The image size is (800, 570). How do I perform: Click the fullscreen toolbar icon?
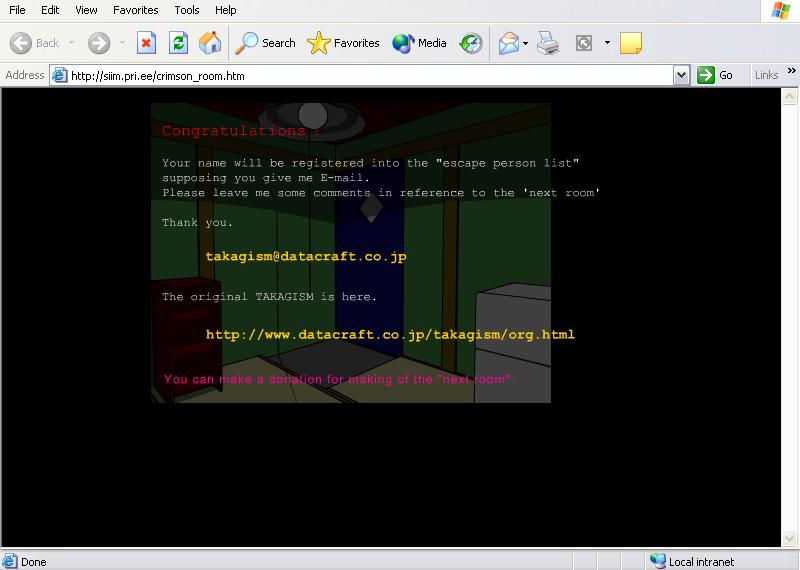(x=584, y=43)
